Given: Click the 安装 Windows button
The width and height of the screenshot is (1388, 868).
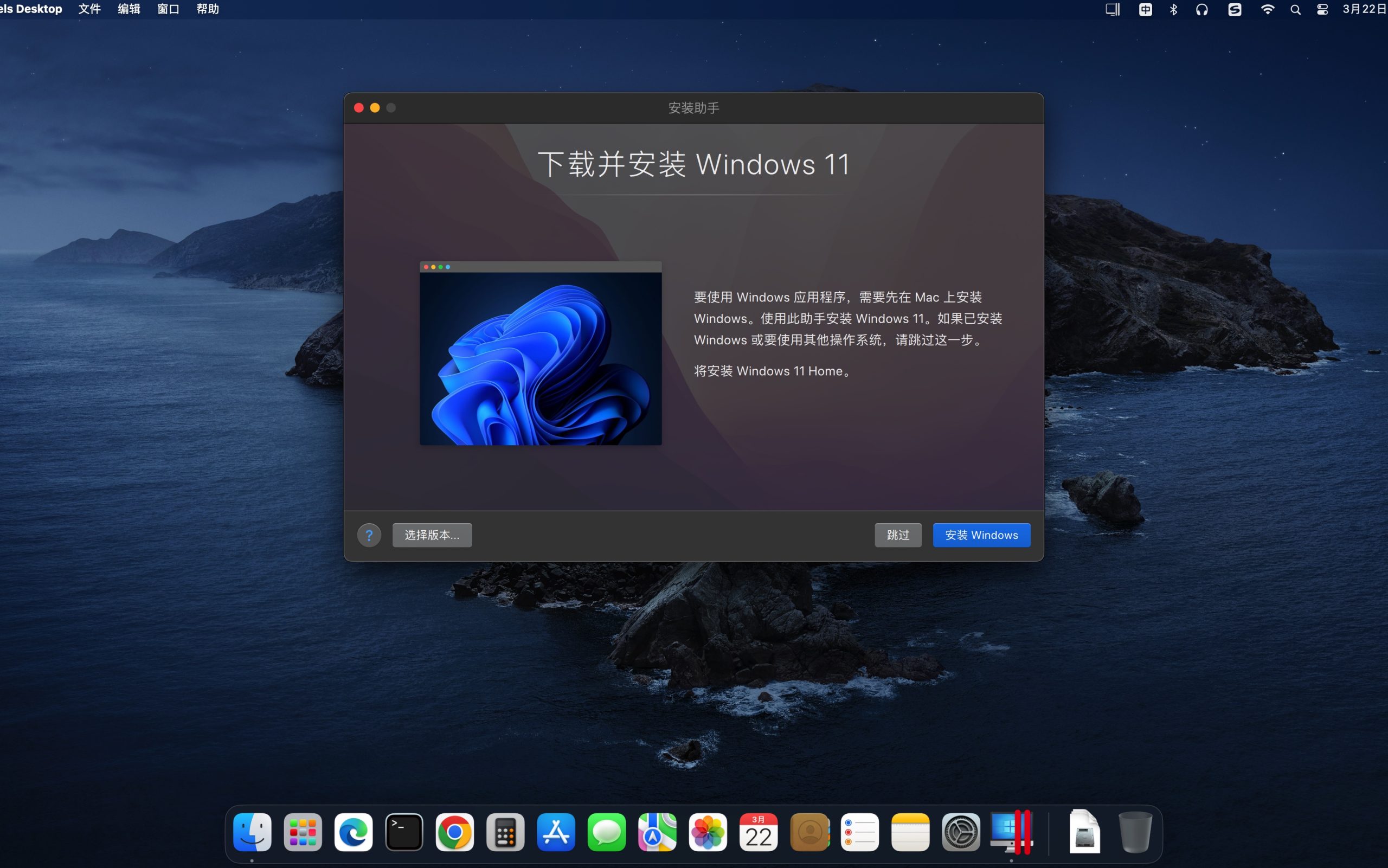Looking at the screenshot, I should [981, 535].
